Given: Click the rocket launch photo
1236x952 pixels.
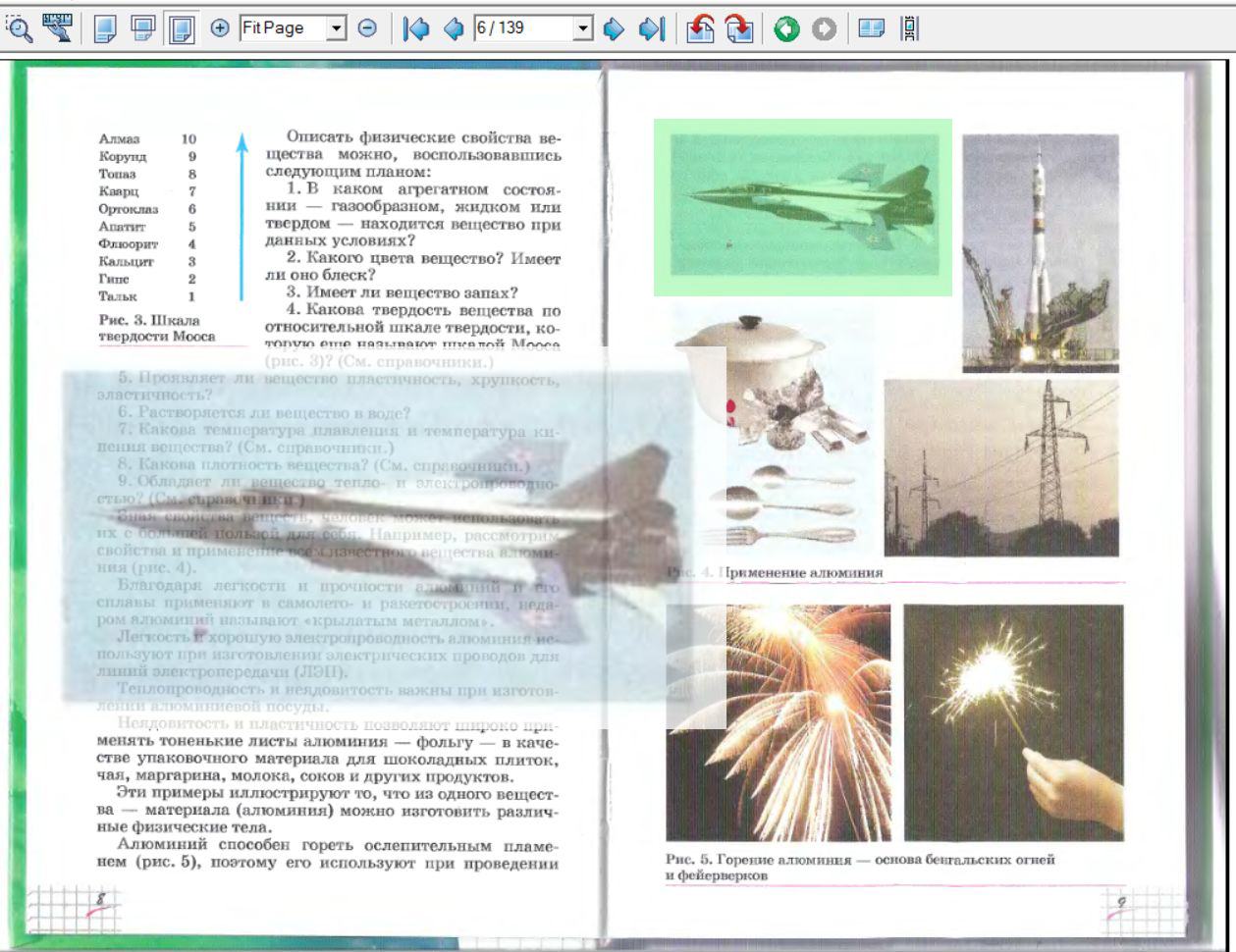Looking at the screenshot, I should coord(1041,253).
